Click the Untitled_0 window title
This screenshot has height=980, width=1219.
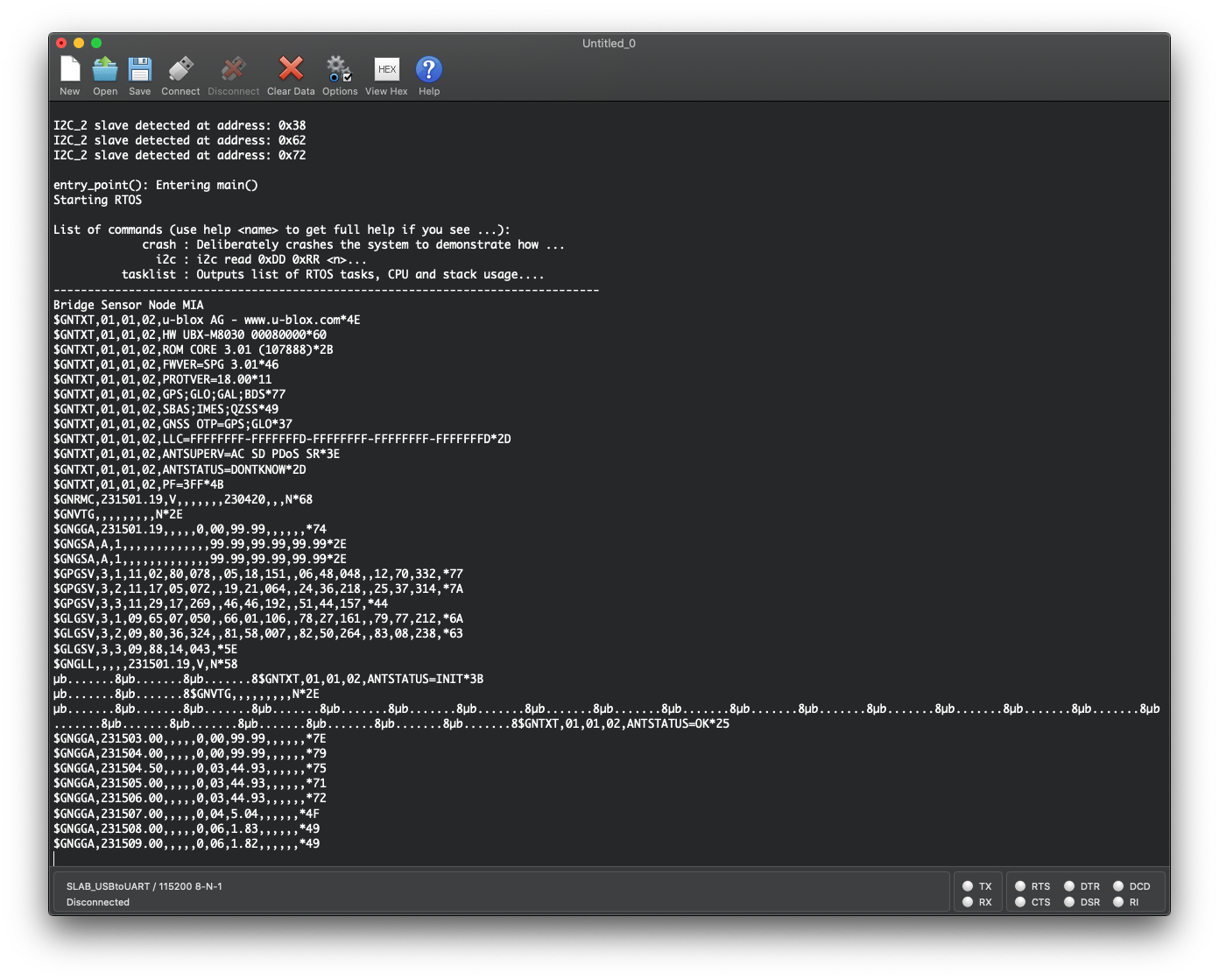coord(609,43)
